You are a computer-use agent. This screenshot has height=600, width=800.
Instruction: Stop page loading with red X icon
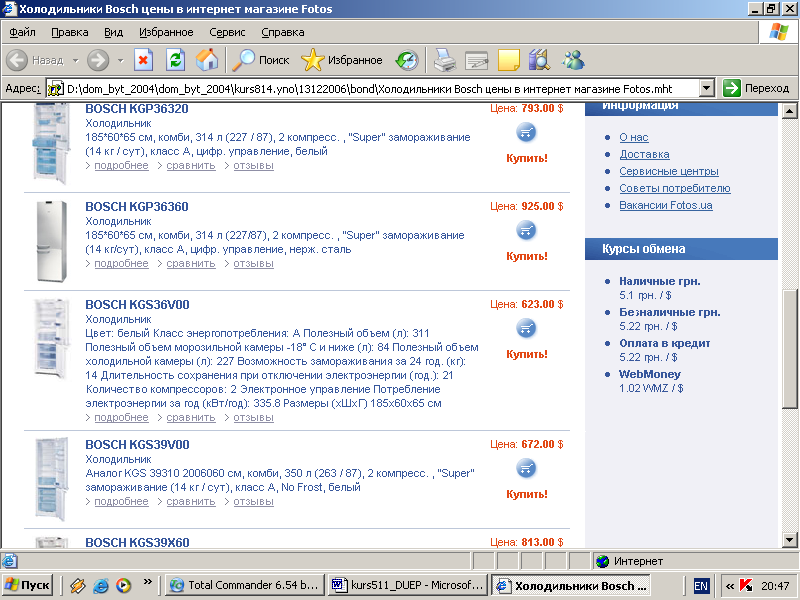click(x=143, y=60)
